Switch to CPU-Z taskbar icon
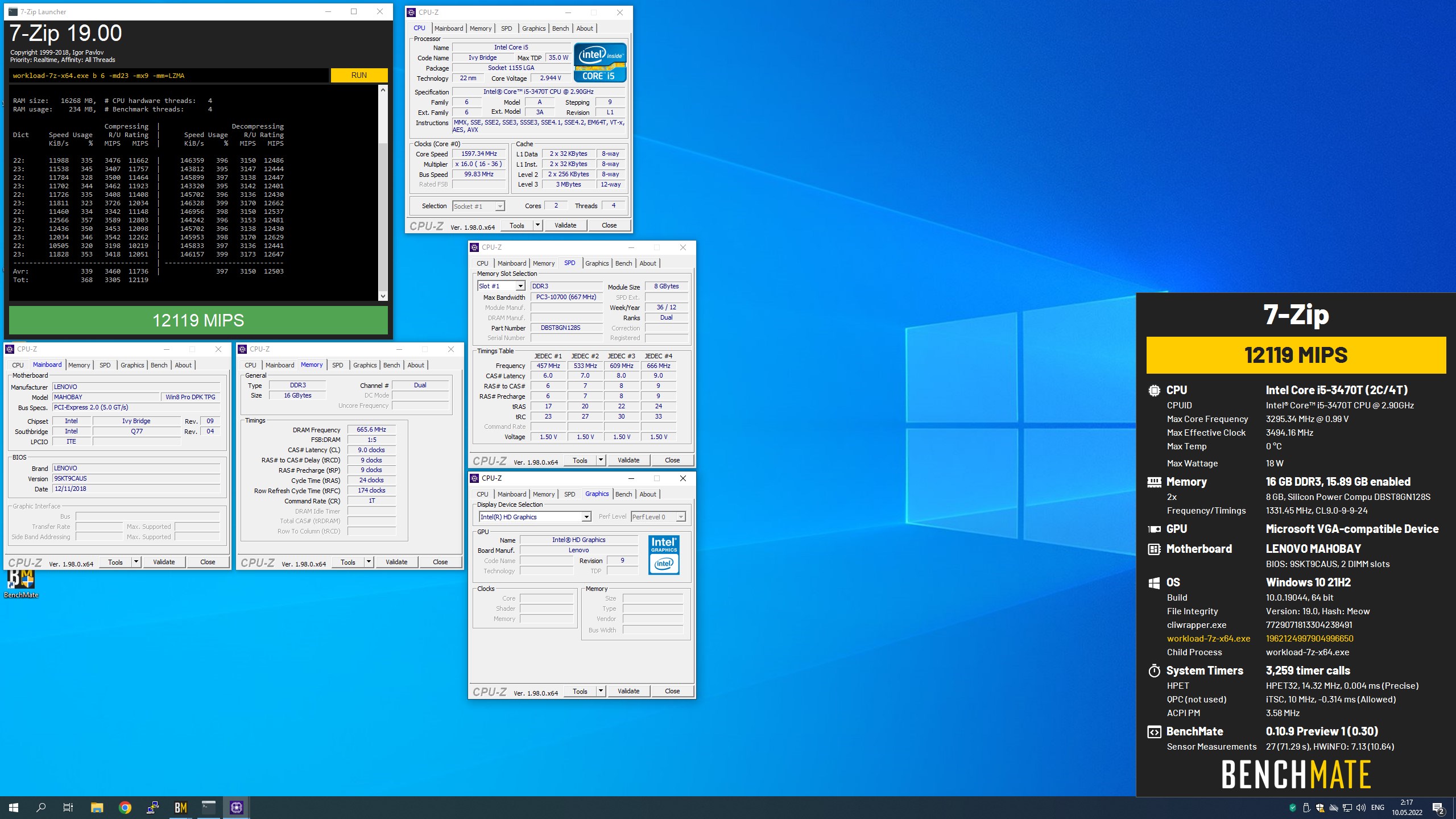The width and height of the screenshot is (1456, 819). [237, 808]
